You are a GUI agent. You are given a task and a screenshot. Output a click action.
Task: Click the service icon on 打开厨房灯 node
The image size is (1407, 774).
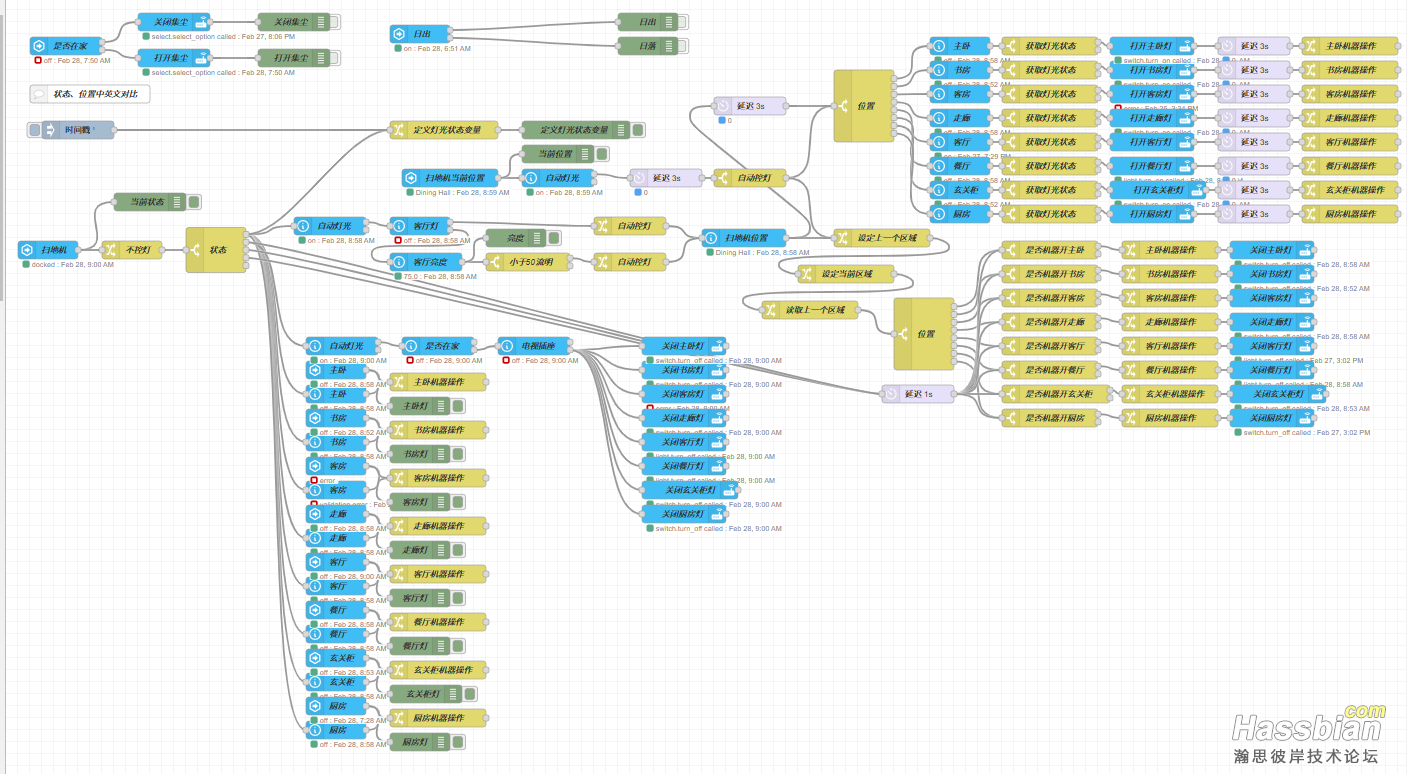(x=1185, y=214)
